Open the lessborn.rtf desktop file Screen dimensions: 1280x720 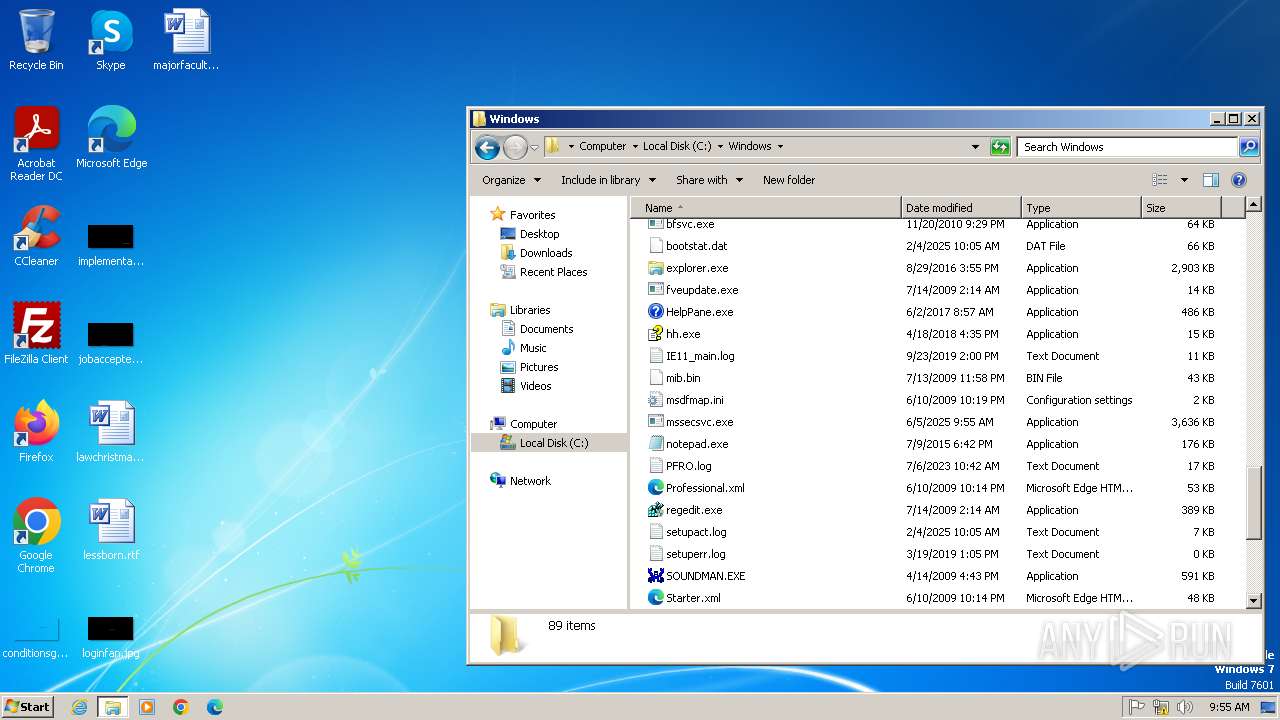(111, 530)
